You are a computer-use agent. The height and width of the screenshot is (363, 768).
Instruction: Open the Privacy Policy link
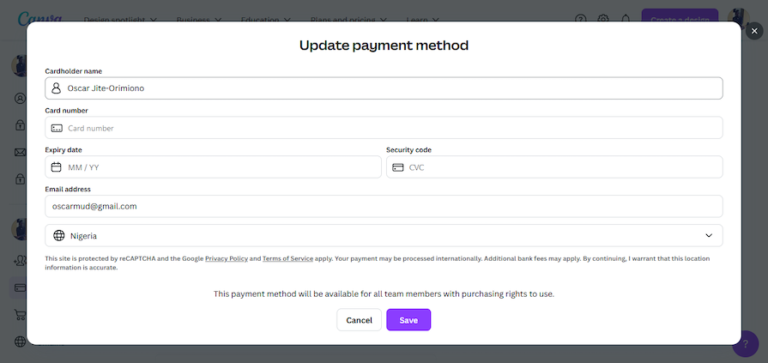[x=226, y=258]
